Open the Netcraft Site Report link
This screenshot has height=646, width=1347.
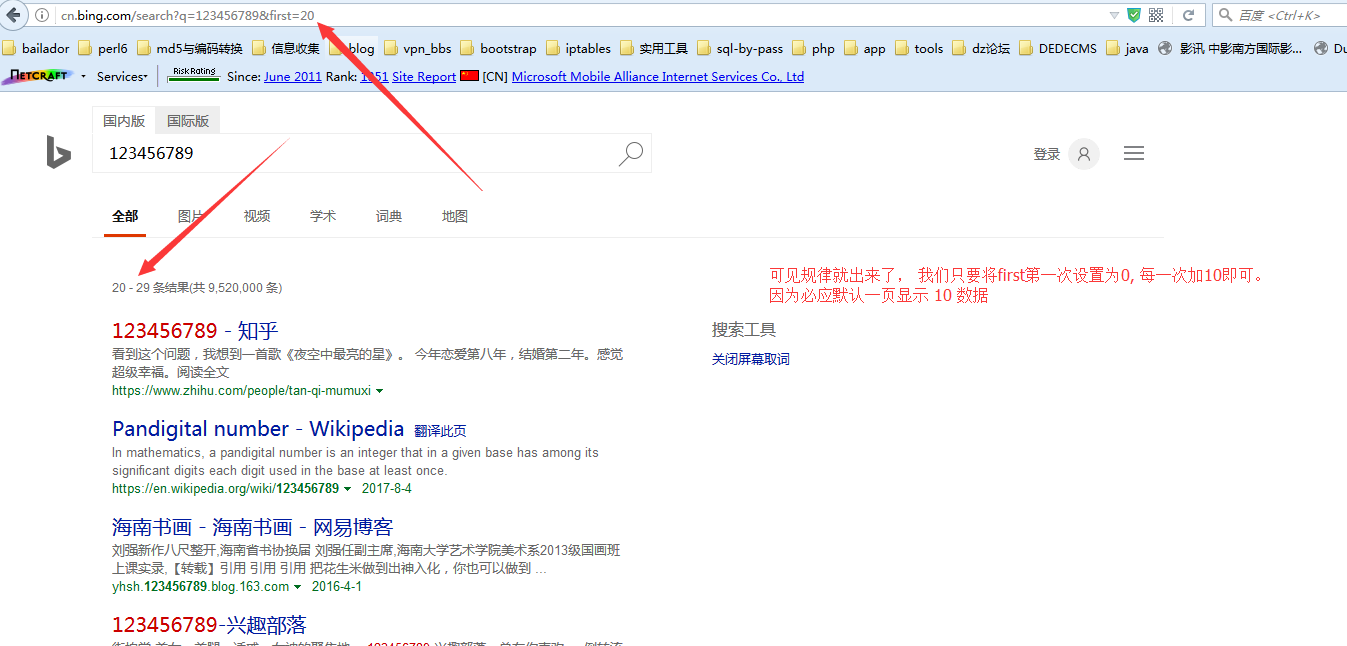pos(424,77)
